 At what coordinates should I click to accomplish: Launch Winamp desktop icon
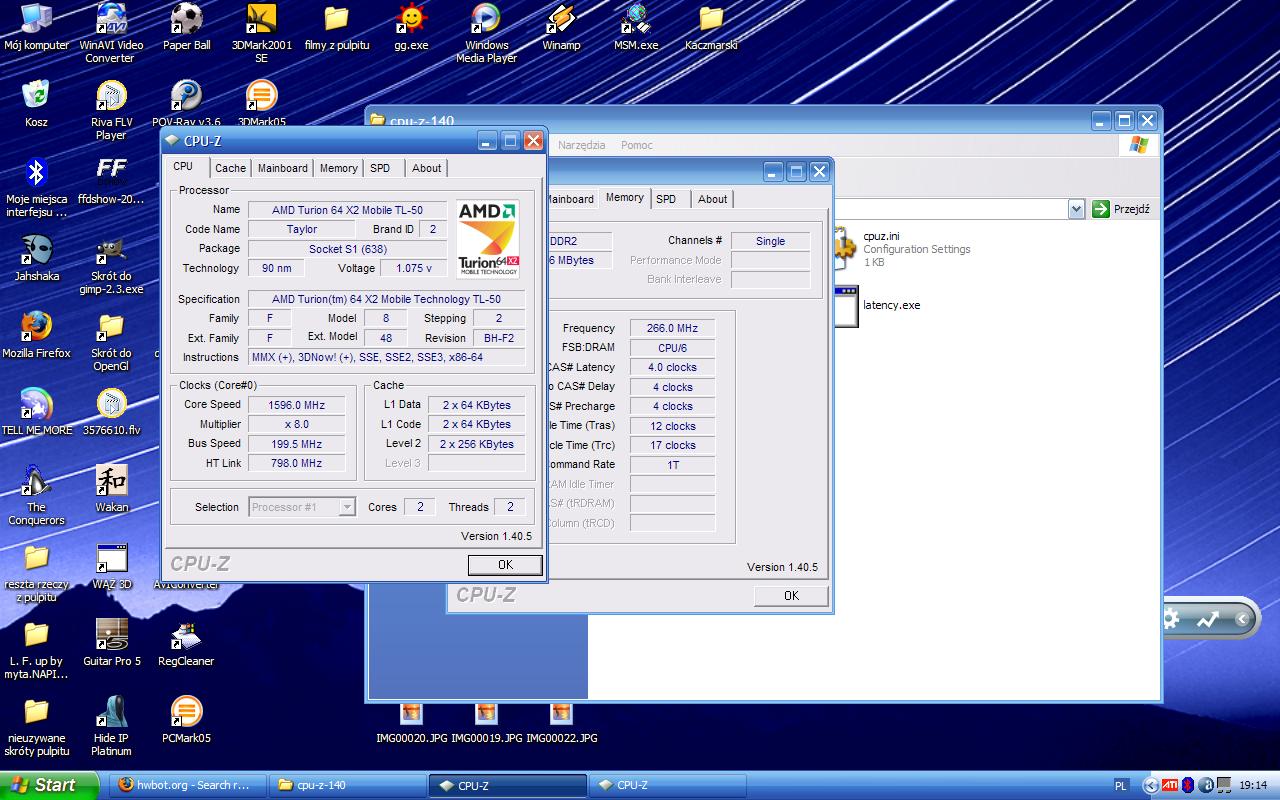click(x=561, y=27)
